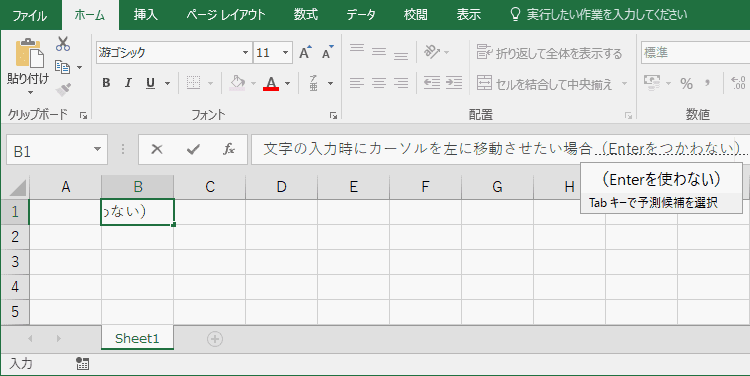Viewport: 750px width, 376px height.
Task: Click the macro recording icon in status bar
Action: coord(83,364)
